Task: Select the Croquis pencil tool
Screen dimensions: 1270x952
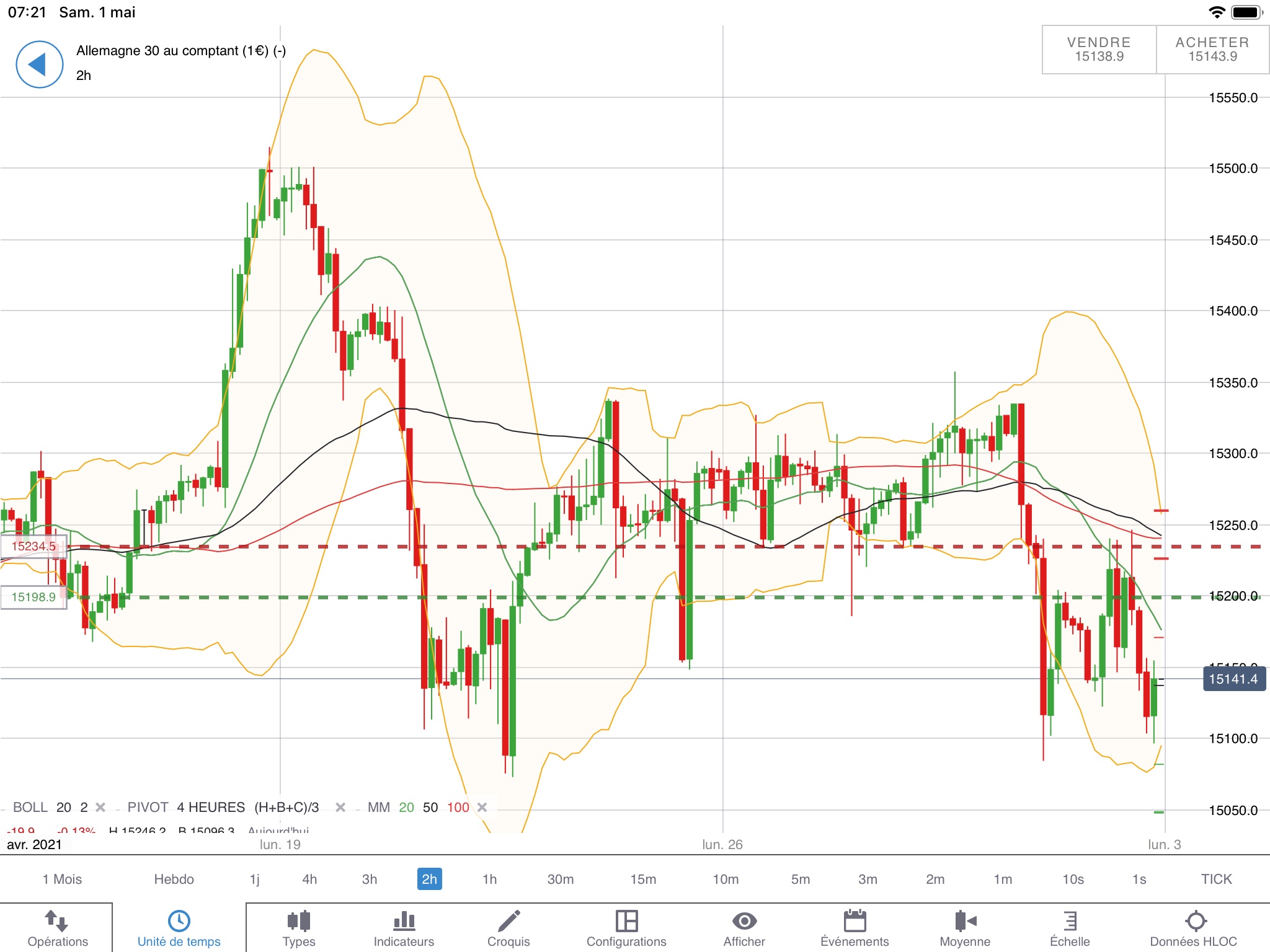Action: point(508,921)
